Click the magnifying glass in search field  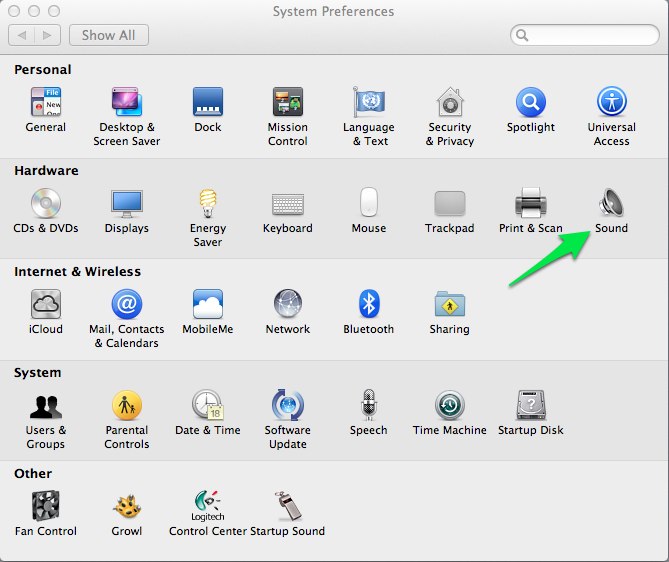click(522, 35)
